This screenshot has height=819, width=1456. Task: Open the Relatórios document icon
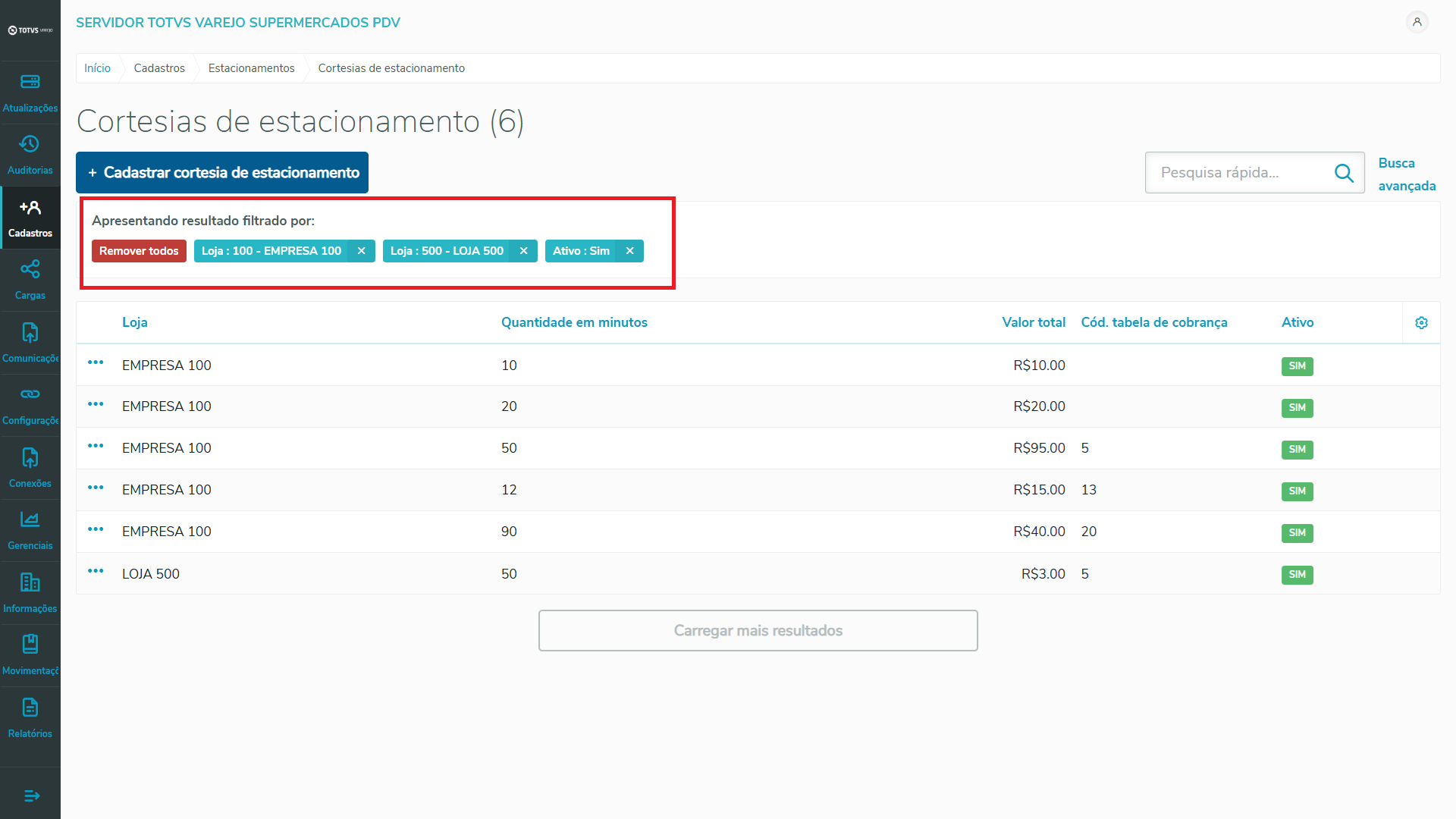point(30,708)
